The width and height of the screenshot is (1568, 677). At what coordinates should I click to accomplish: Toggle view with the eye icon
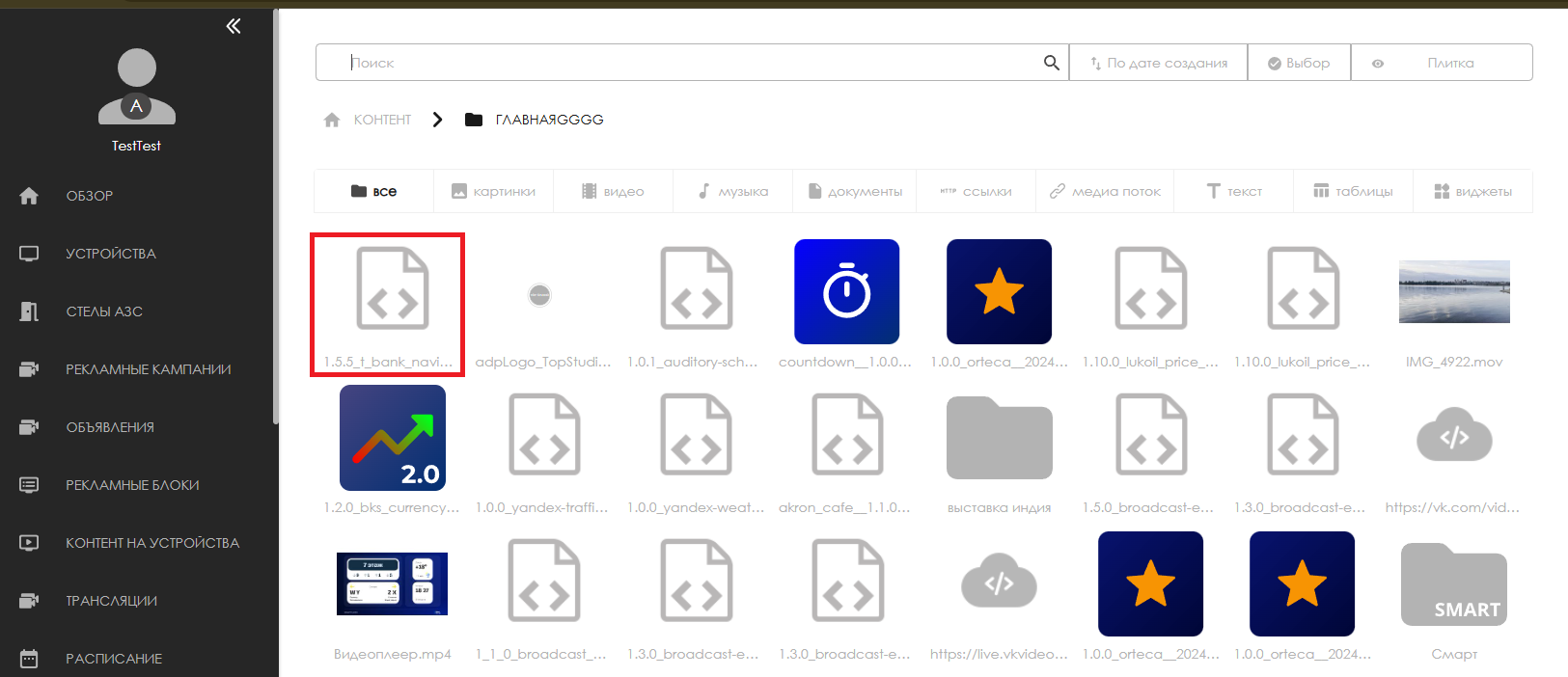[1378, 64]
